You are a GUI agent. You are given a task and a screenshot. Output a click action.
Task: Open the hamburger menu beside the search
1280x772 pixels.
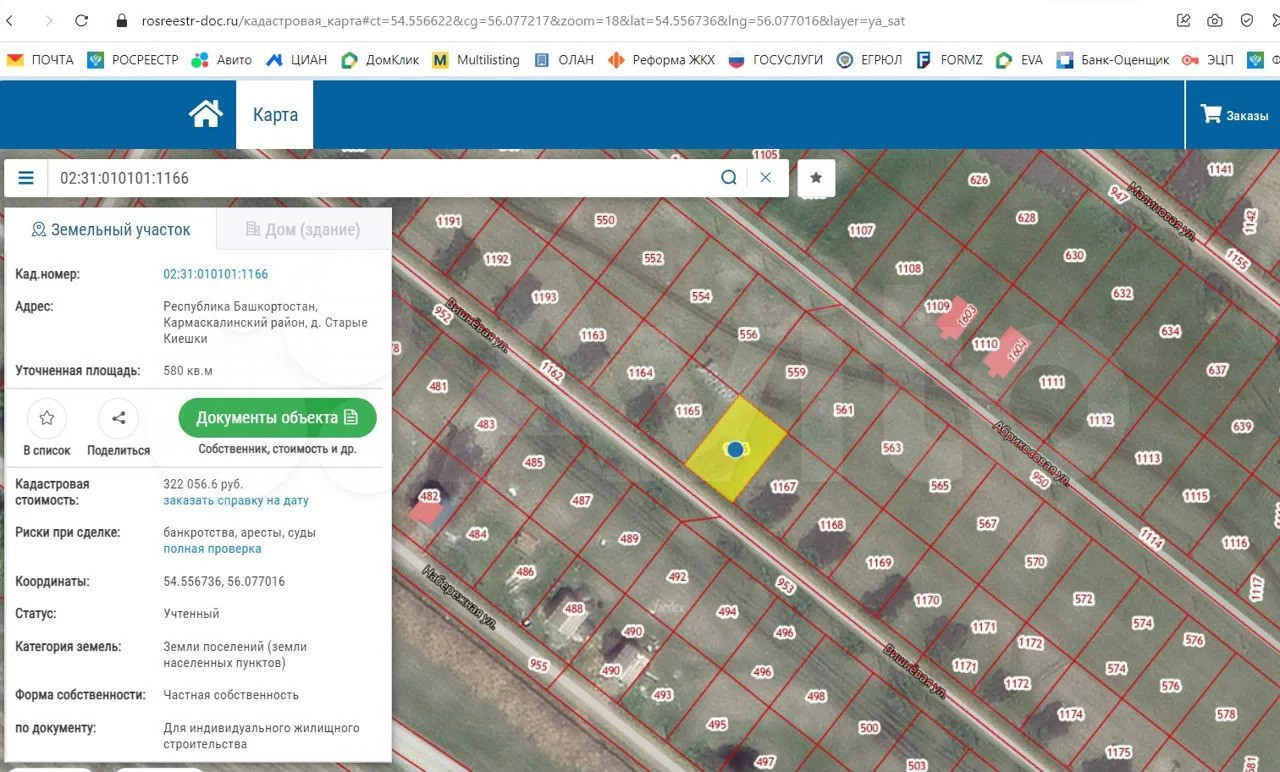click(x=26, y=178)
